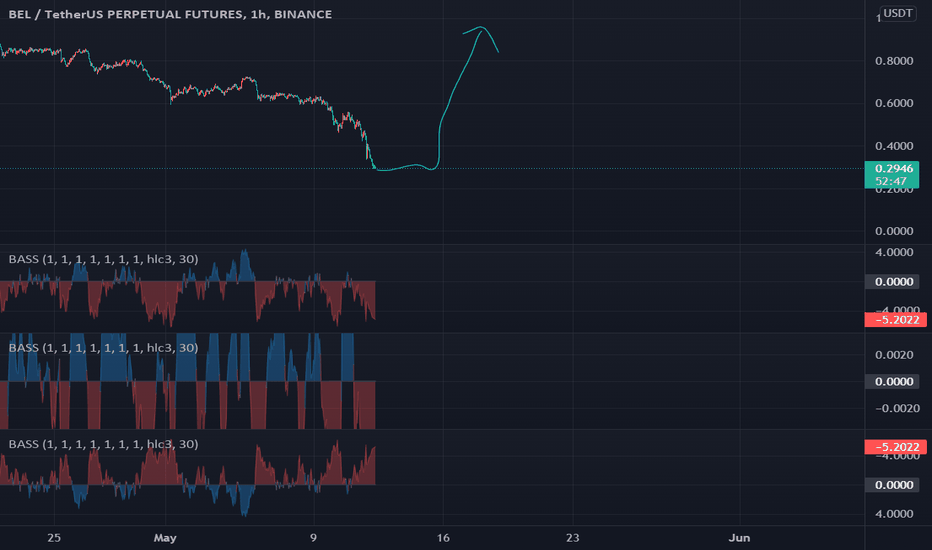
Task: Click the 25 date label on the time axis
Action: tap(53, 538)
